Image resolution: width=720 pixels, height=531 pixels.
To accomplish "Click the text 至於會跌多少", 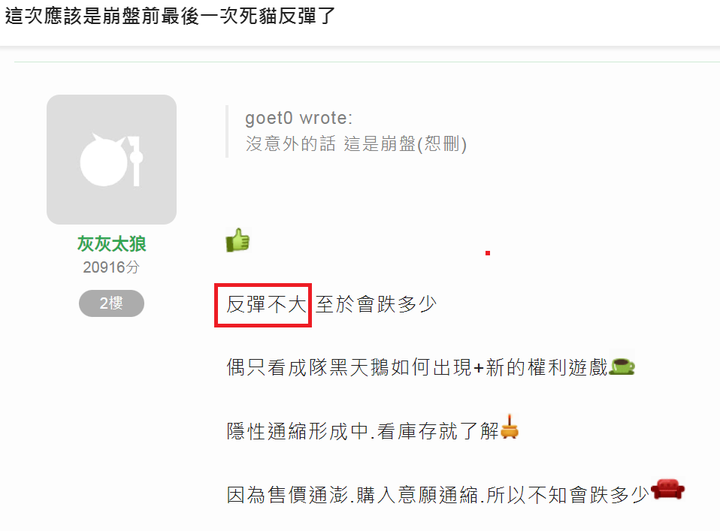I will pos(376,305).
